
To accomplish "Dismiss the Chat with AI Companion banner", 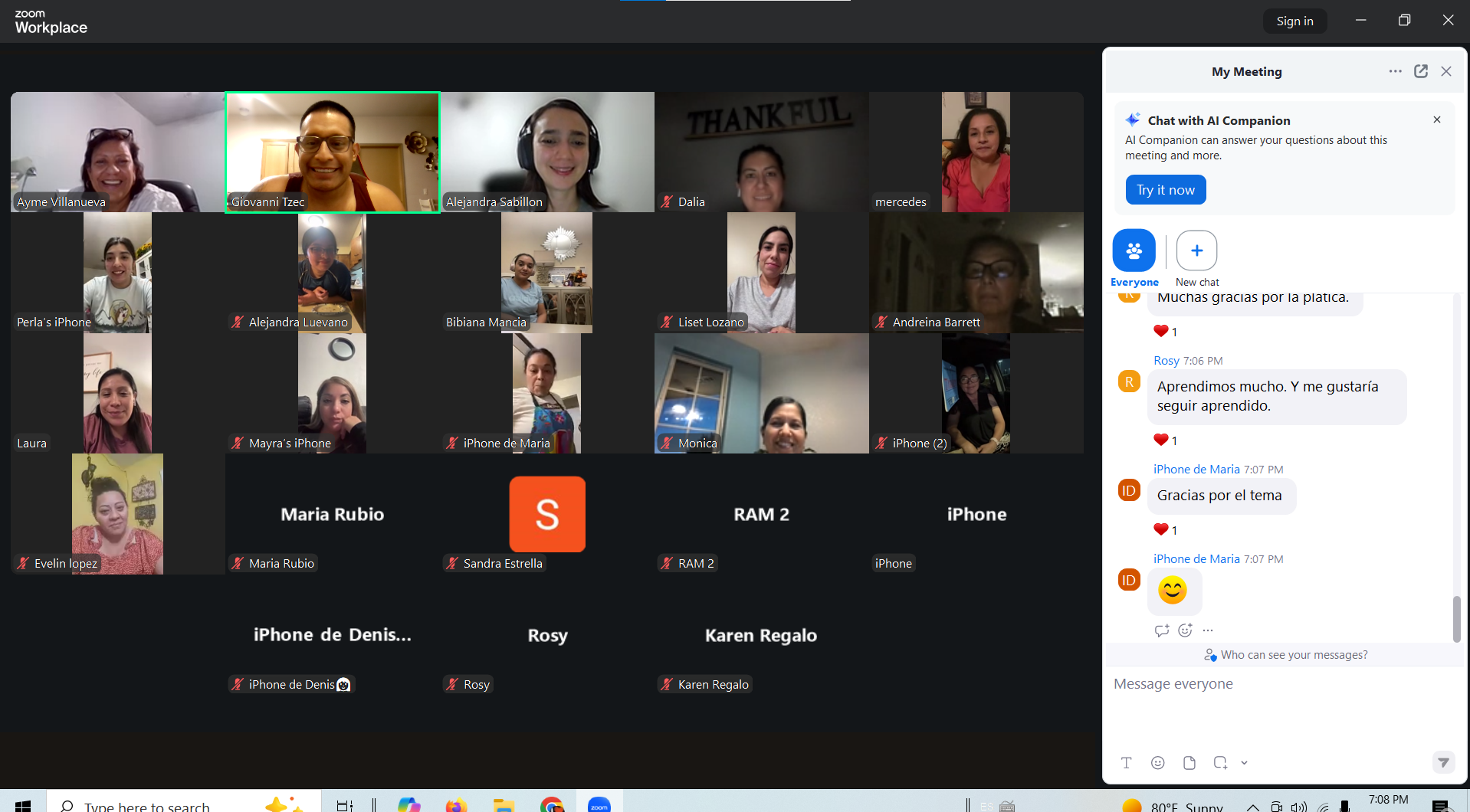I will tap(1436, 120).
